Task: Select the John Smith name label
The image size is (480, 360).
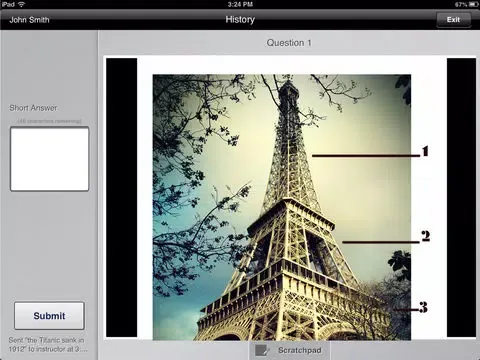Action: [29, 20]
